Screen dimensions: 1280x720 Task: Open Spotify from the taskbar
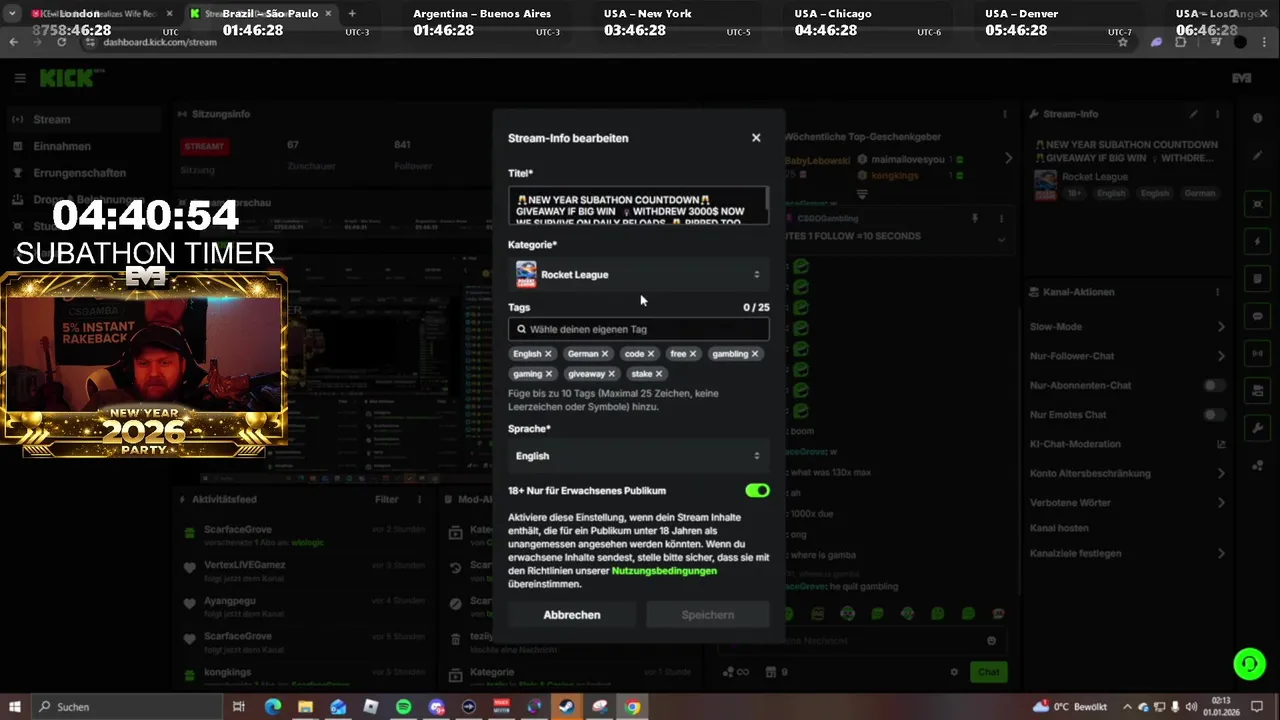403,707
